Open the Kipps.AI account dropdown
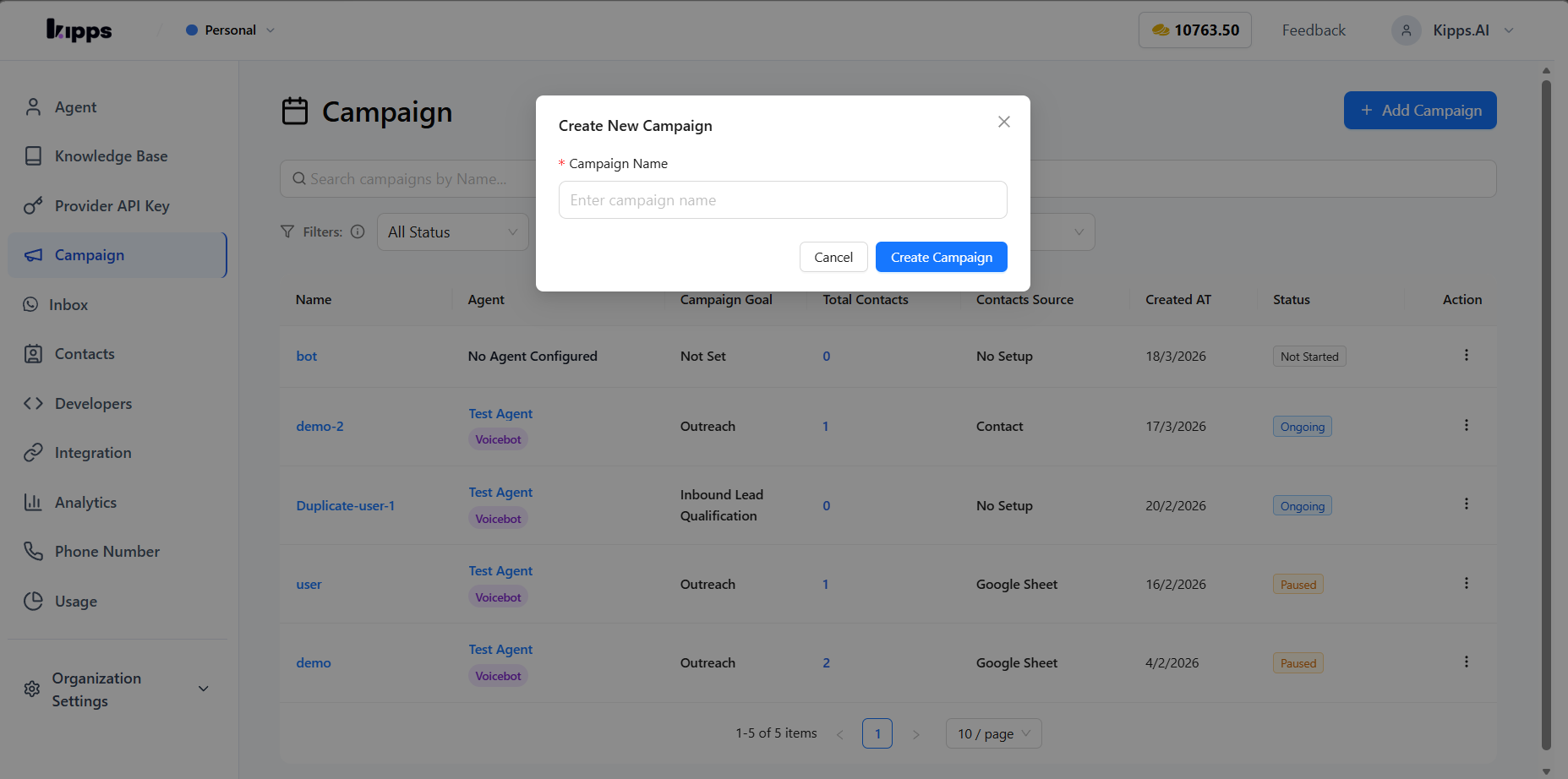Image resolution: width=1568 pixels, height=779 pixels. click(1453, 30)
